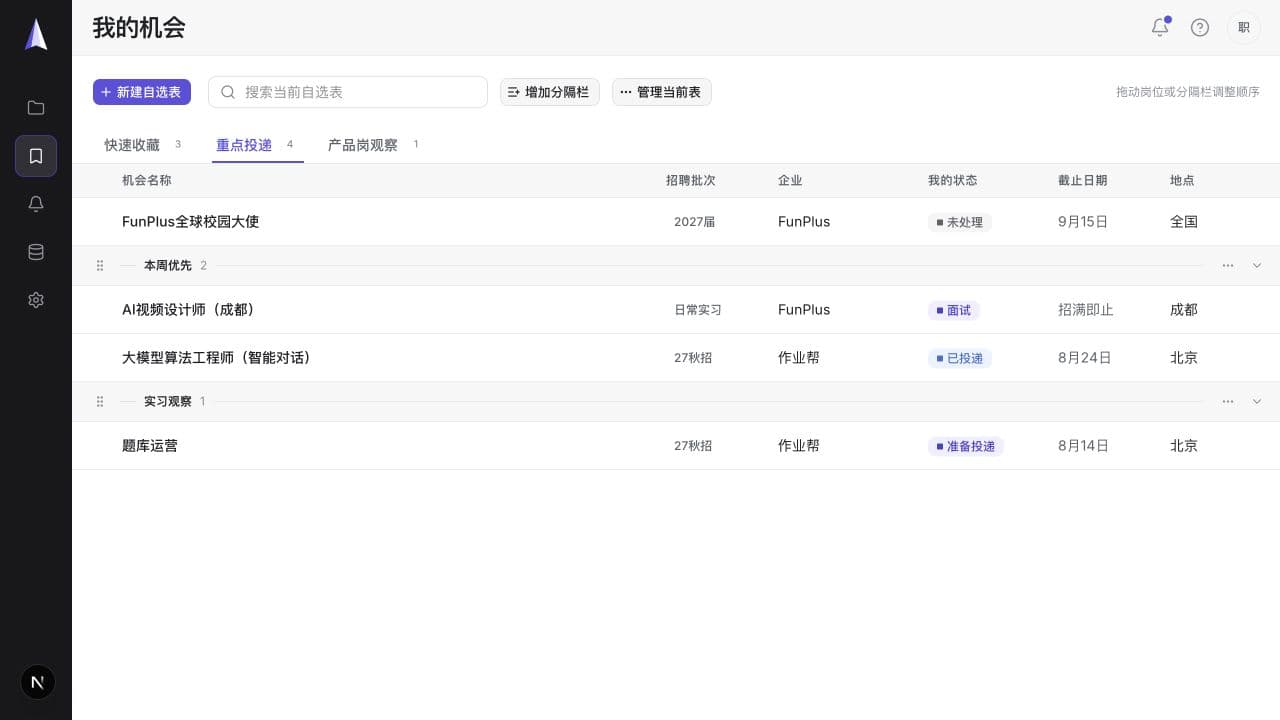Click the 我的机会 page title
This screenshot has height=720, width=1280.
point(139,28)
